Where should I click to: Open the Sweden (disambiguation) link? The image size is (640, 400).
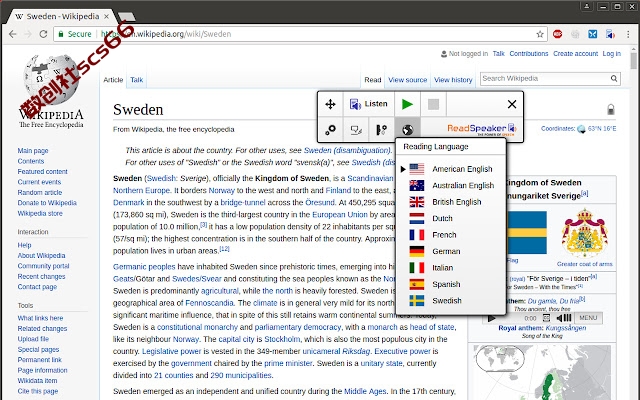[347, 150]
